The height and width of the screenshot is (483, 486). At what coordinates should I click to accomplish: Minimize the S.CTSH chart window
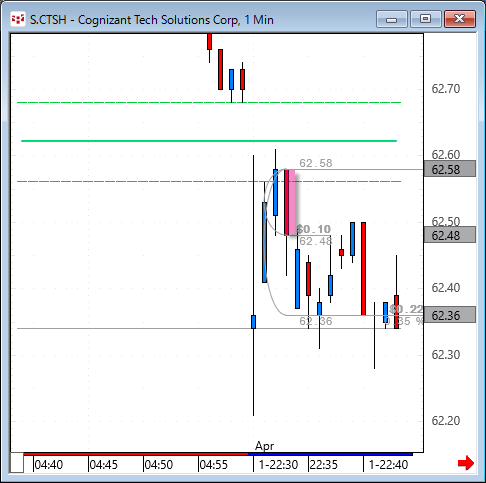pos(392,19)
